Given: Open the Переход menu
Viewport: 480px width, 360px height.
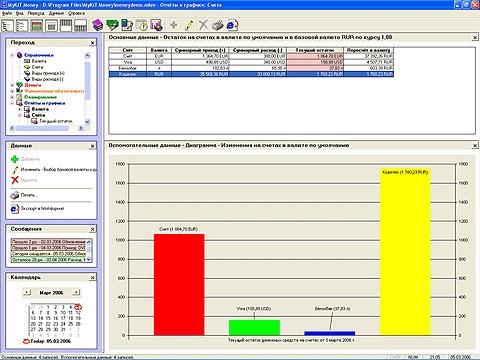Looking at the screenshot, I should [x=36, y=13].
